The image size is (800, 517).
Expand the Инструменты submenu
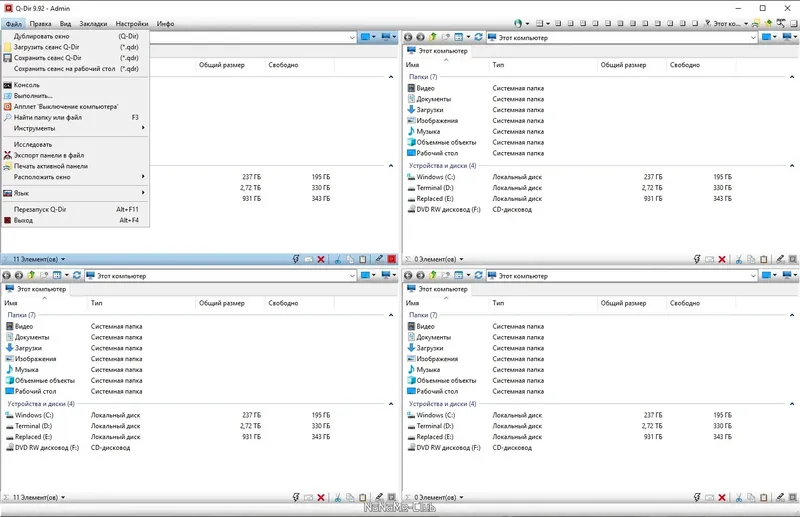click(x=75, y=128)
